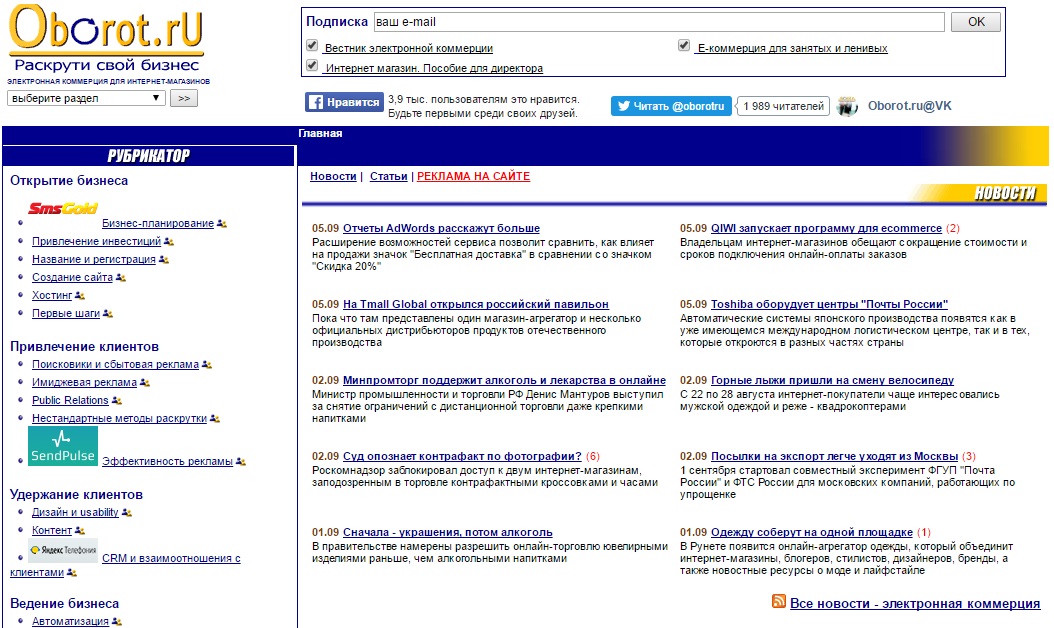This screenshot has width=1054, height=628.
Task: Open the Эффективность рекламы link
Action: coord(167,461)
